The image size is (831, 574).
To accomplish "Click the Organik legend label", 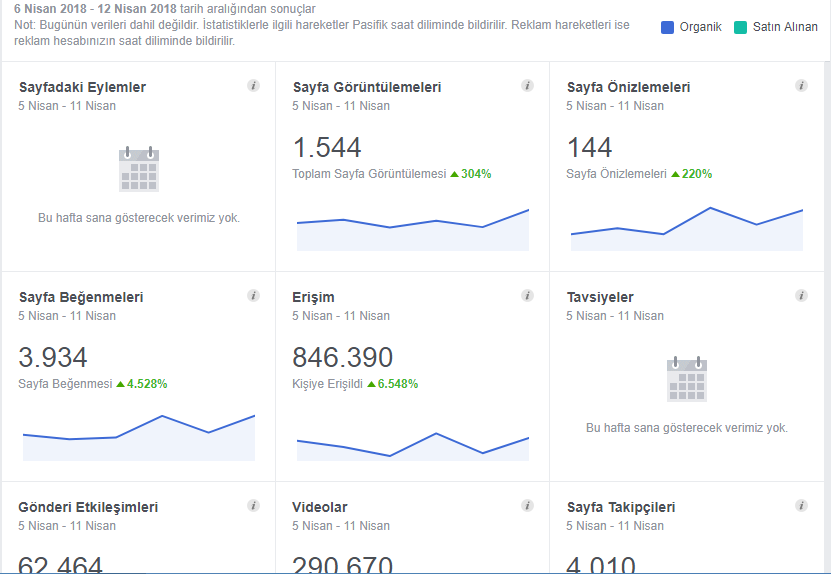I will pyautogui.click(x=701, y=27).
